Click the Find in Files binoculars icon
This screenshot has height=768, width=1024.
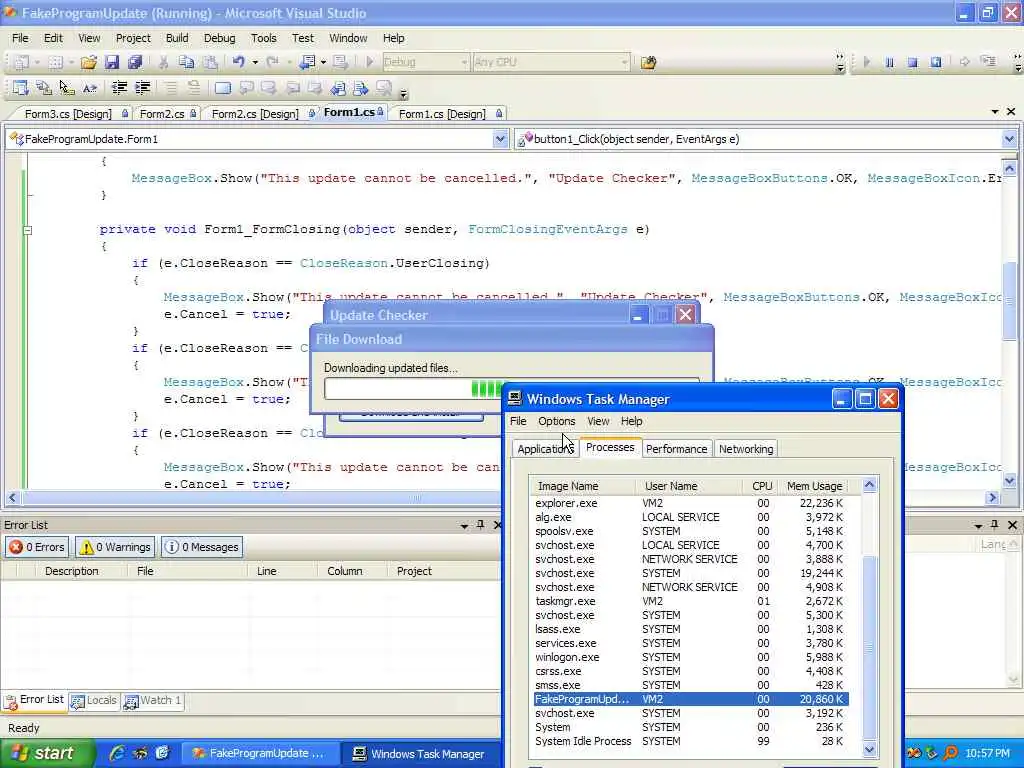[x=648, y=62]
